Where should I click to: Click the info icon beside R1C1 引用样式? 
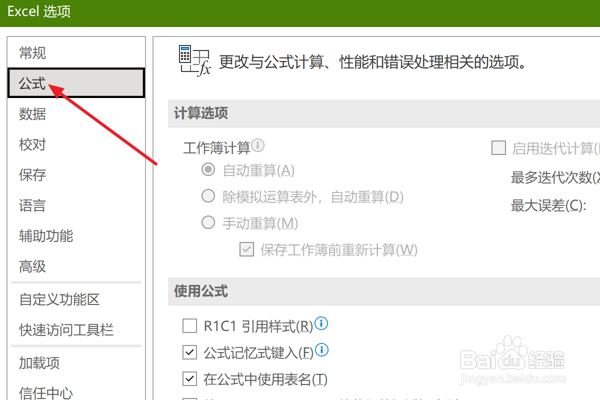(x=321, y=324)
